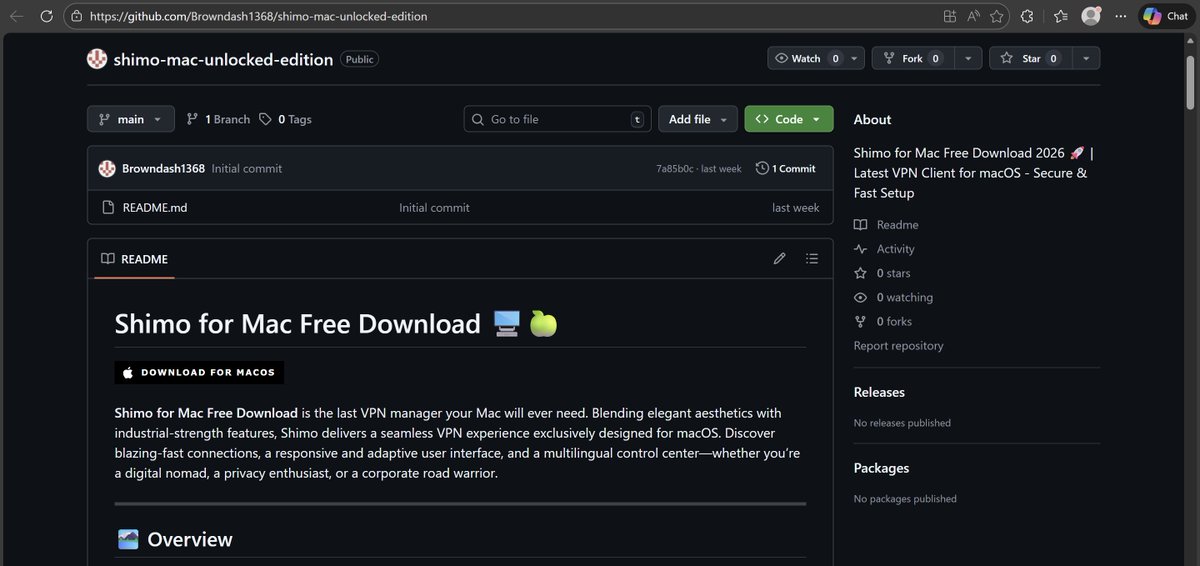
Task: Open the Initial commit message beside Browndash1368
Action: pos(247,169)
